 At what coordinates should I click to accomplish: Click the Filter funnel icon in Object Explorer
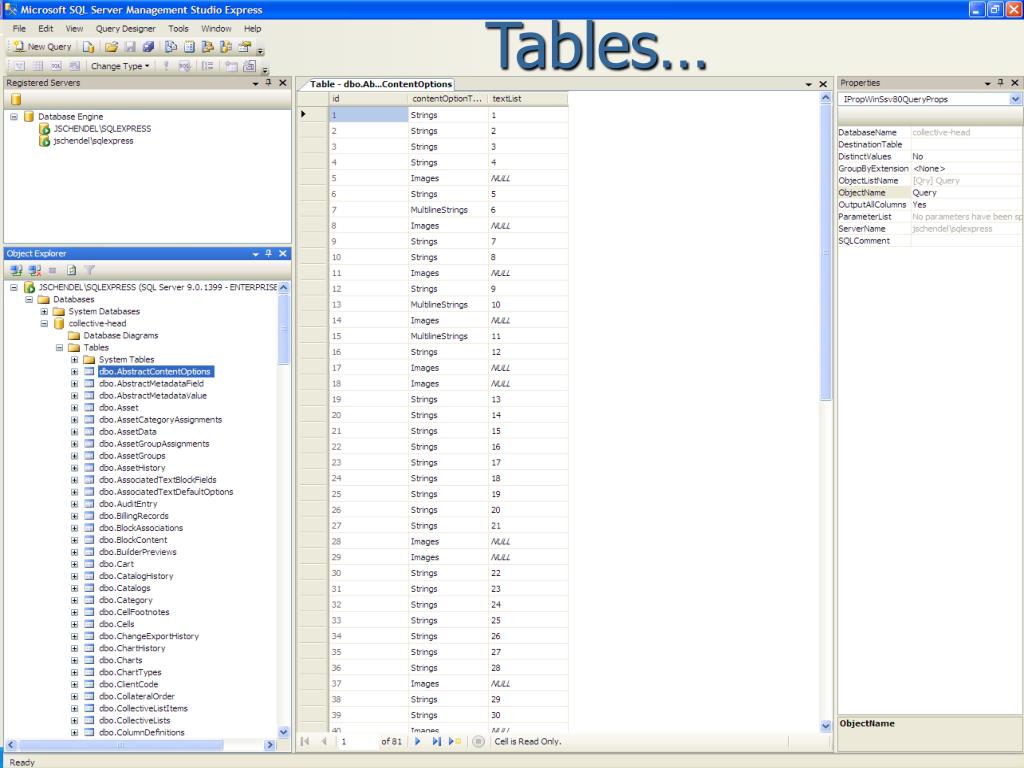89,270
